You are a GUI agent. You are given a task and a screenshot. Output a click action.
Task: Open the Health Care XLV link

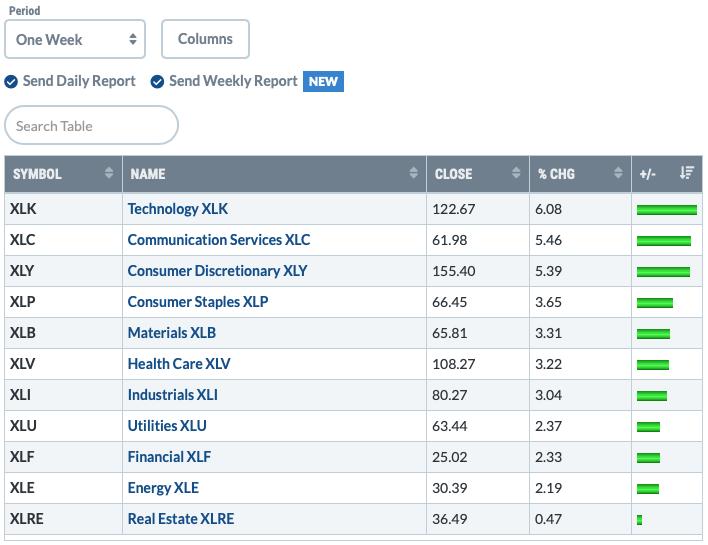pos(179,364)
